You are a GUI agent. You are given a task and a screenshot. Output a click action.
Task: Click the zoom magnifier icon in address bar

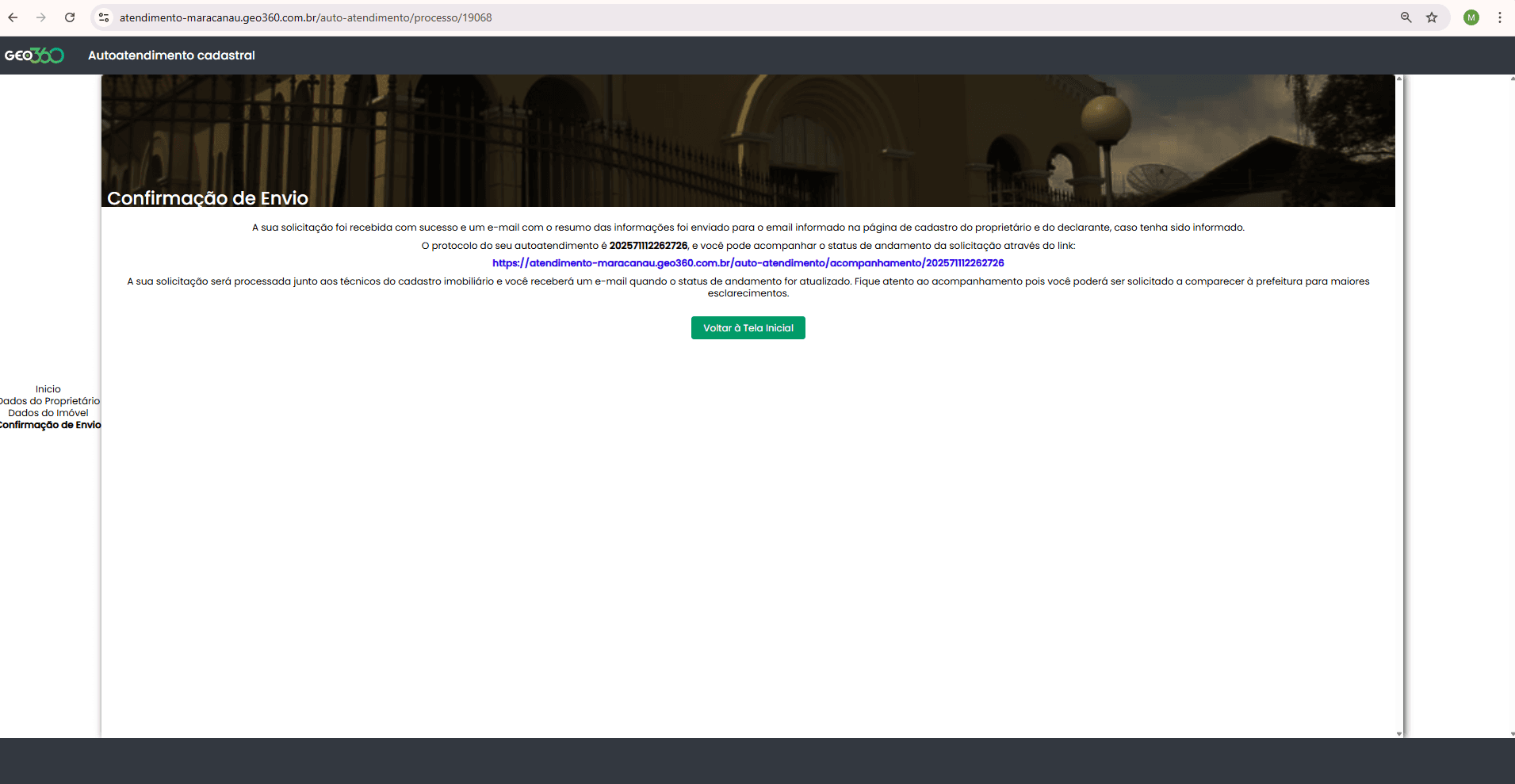click(x=1406, y=17)
